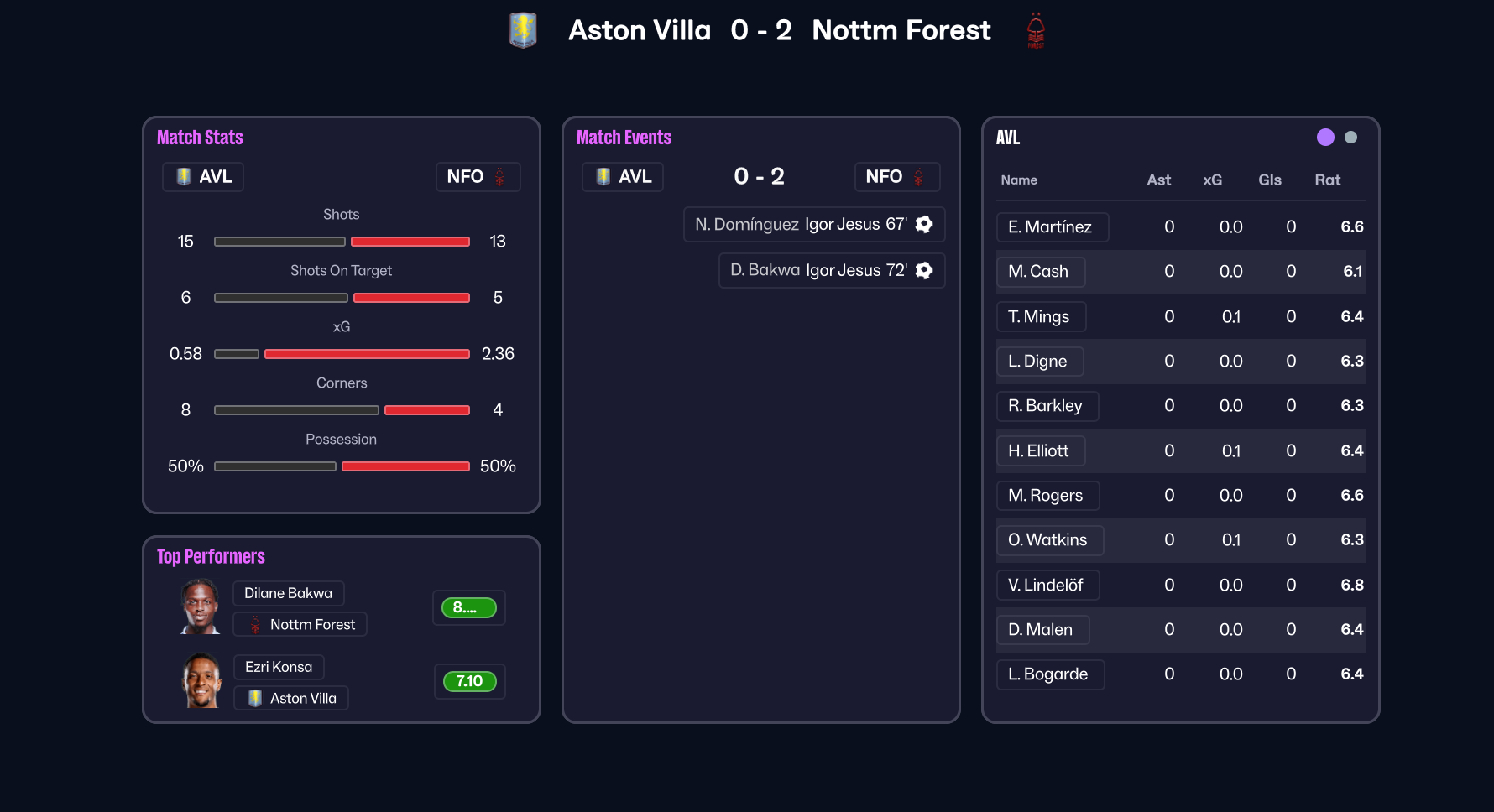Click NFO crest in Match Stats panel

pos(499,177)
